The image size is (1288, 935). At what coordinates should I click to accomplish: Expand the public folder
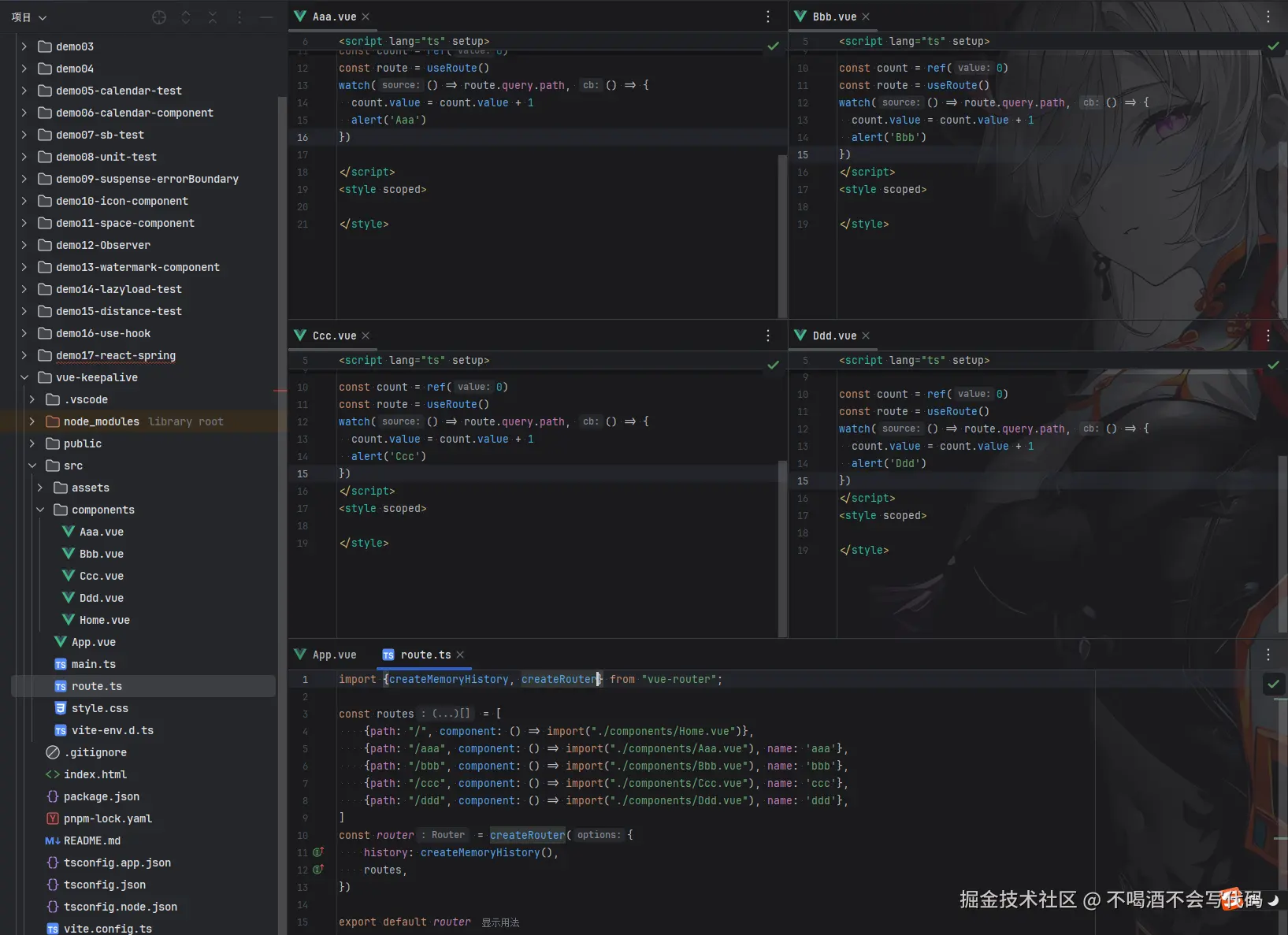click(32, 443)
